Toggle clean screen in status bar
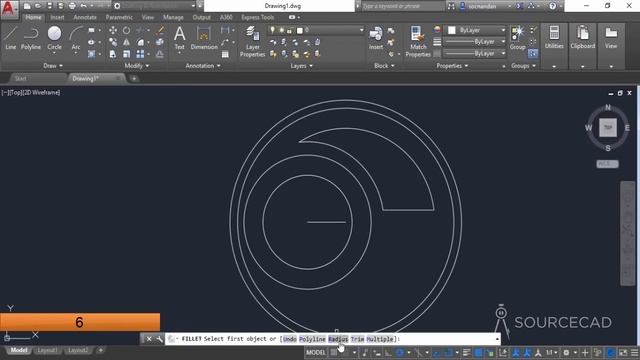The width and height of the screenshot is (640, 360). (x=623, y=353)
